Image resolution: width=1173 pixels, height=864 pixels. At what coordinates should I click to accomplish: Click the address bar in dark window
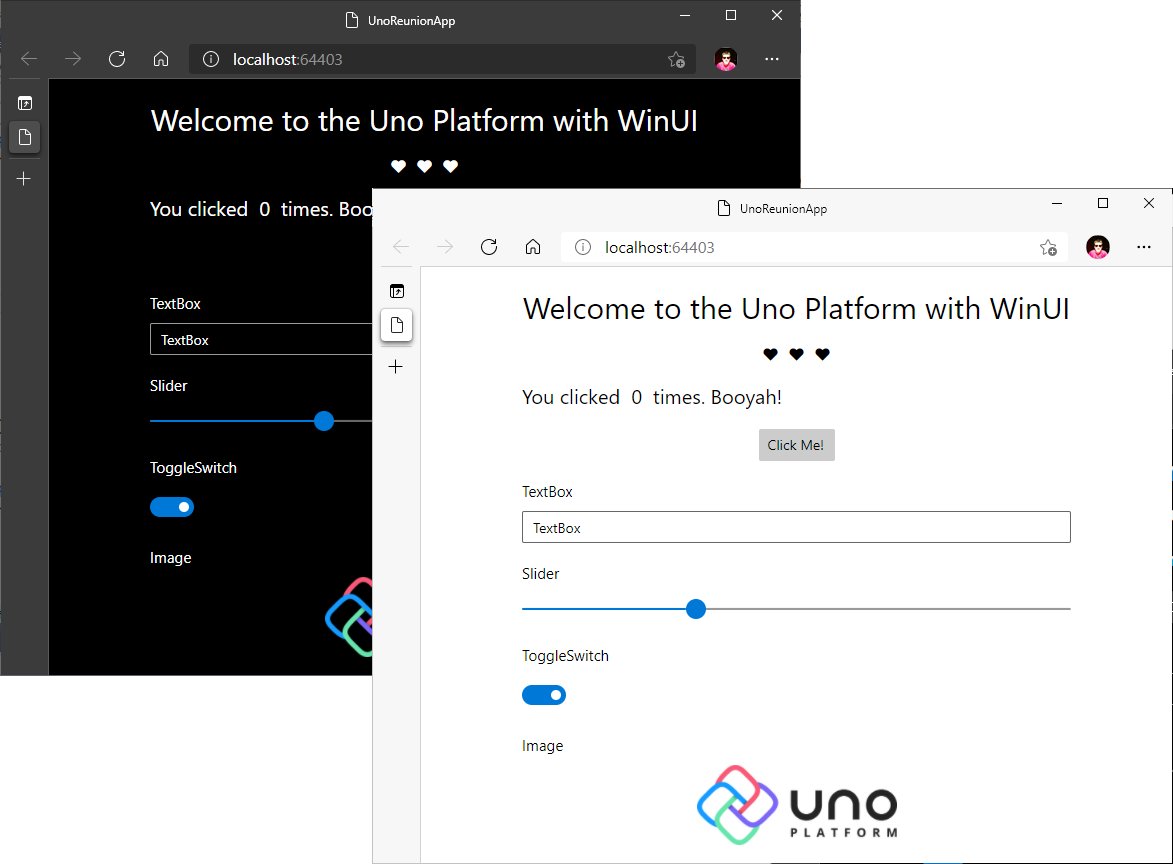442,59
